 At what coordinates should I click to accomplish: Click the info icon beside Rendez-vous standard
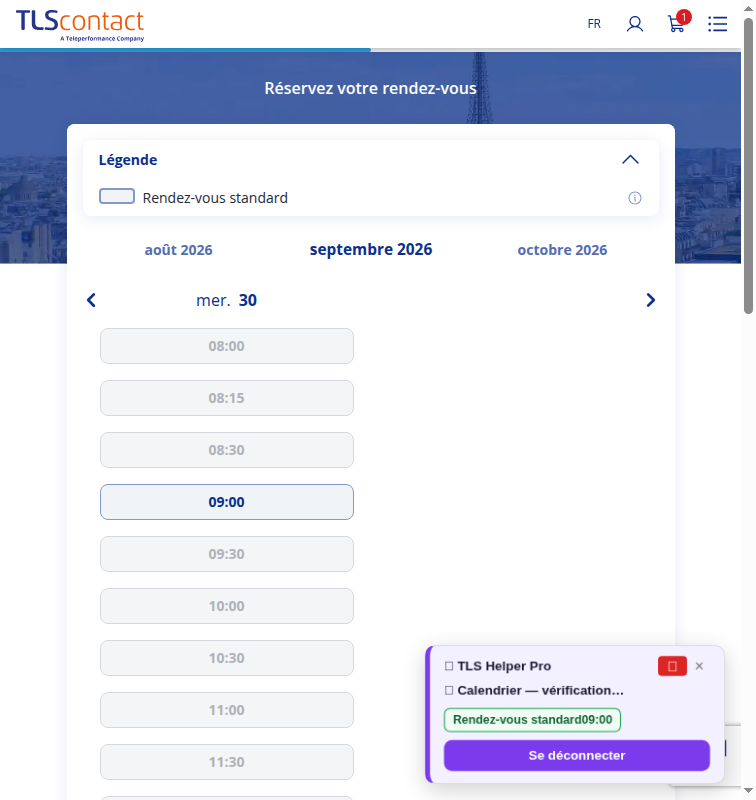pyautogui.click(x=635, y=198)
